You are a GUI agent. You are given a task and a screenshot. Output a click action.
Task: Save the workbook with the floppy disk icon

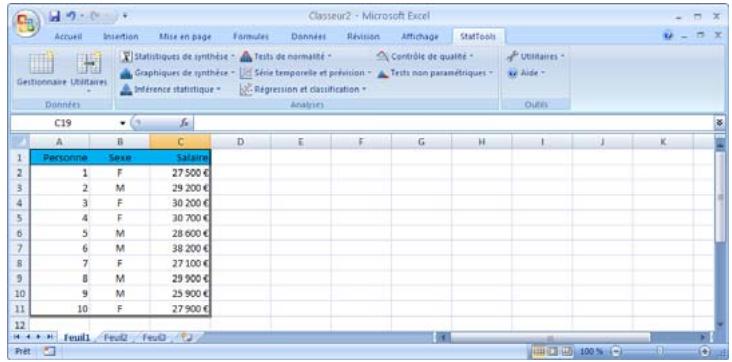[55, 16]
